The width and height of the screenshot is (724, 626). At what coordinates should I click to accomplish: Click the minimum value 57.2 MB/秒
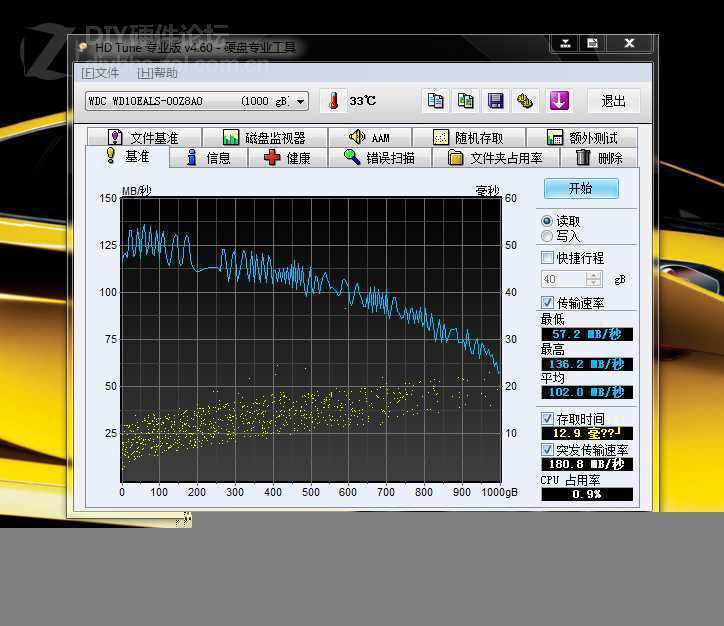pyautogui.click(x=587, y=334)
